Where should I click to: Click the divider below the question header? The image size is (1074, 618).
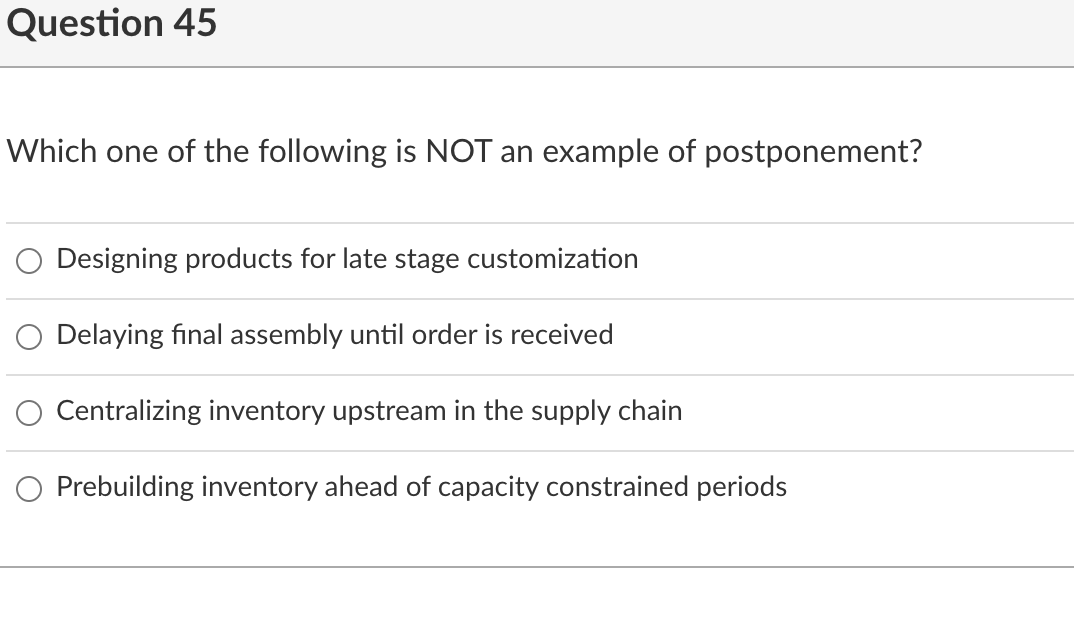point(537,67)
